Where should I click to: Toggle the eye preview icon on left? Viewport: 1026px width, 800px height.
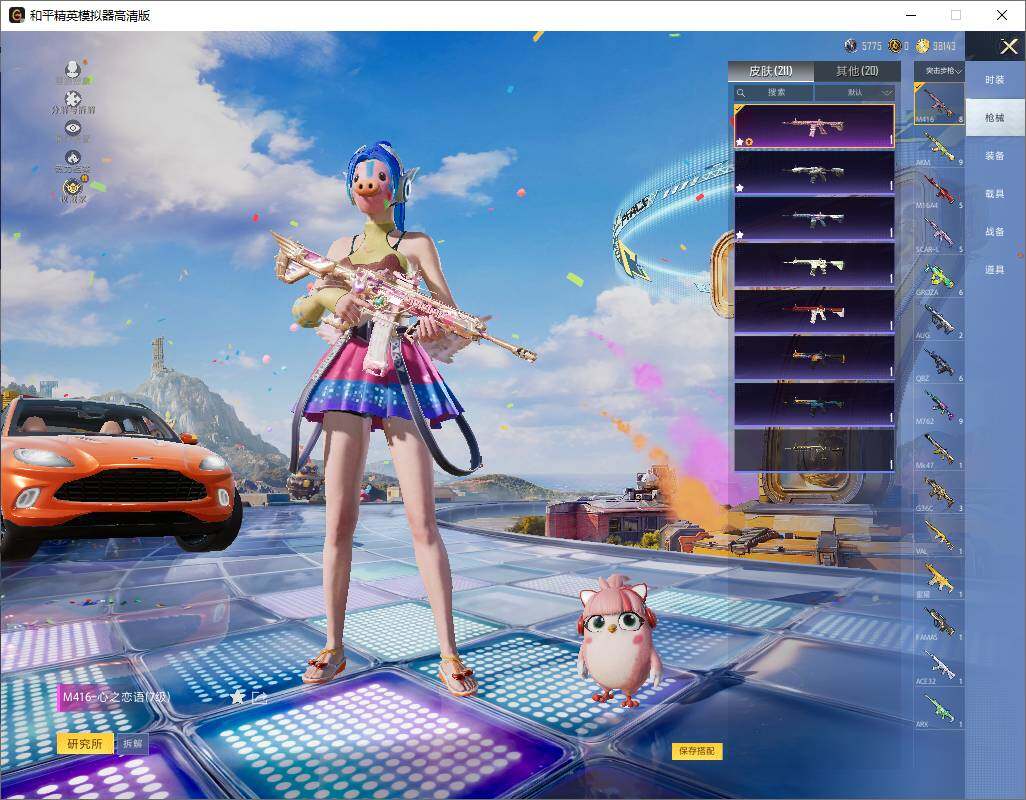click(x=73, y=128)
